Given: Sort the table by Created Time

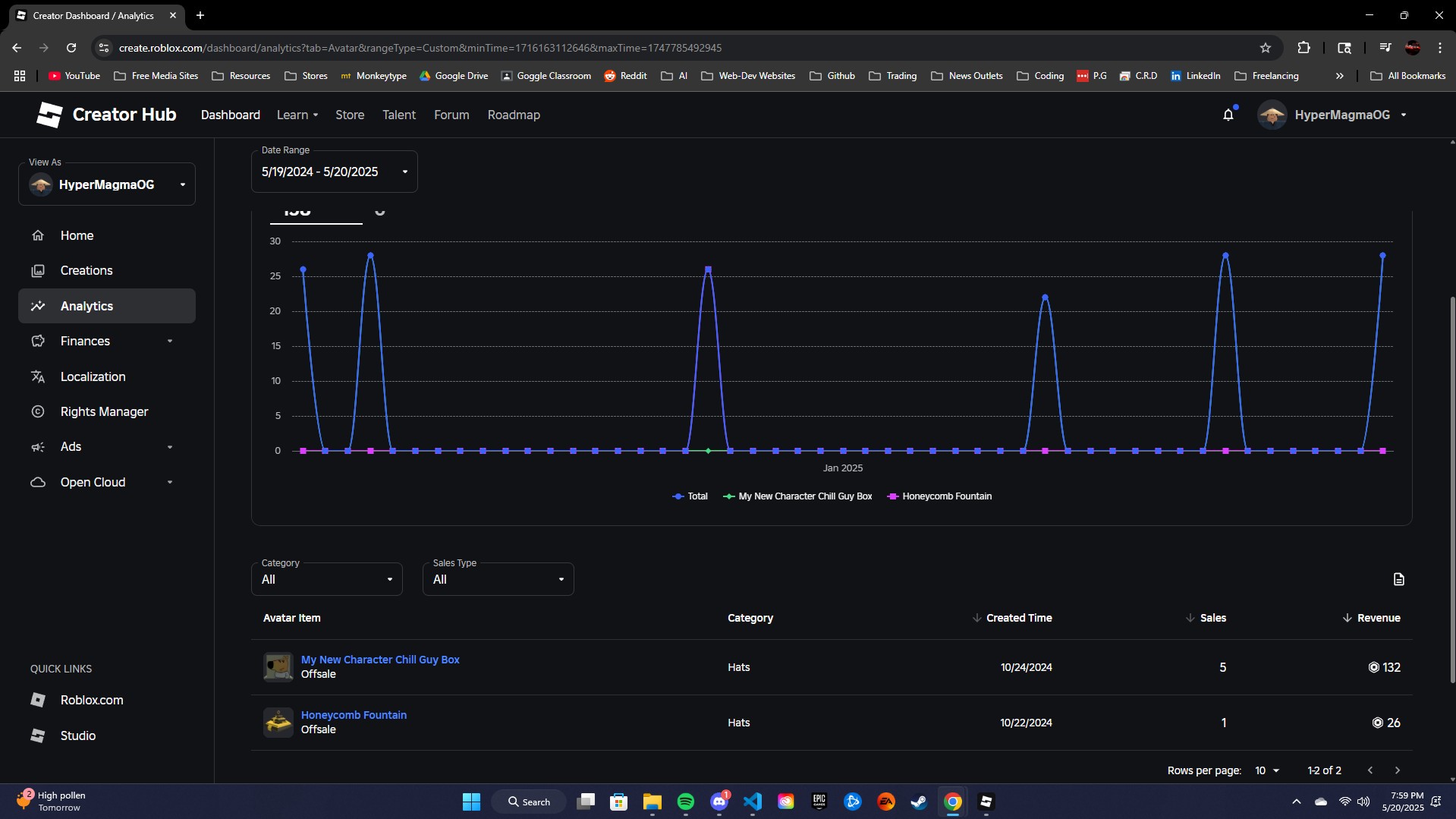Looking at the screenshot, I should click(1011, 618).
